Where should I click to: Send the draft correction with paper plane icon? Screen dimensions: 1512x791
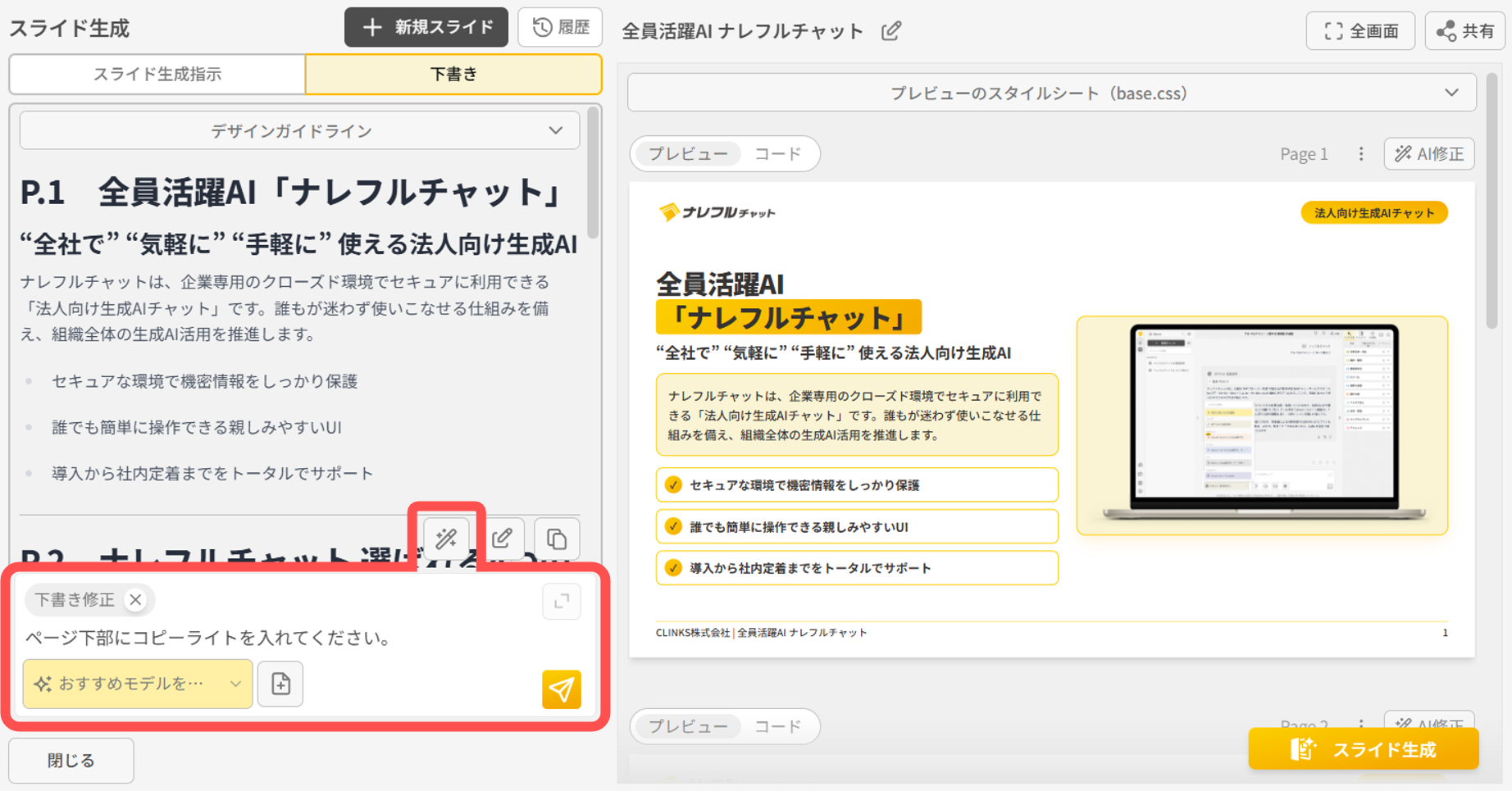(562, 689)
